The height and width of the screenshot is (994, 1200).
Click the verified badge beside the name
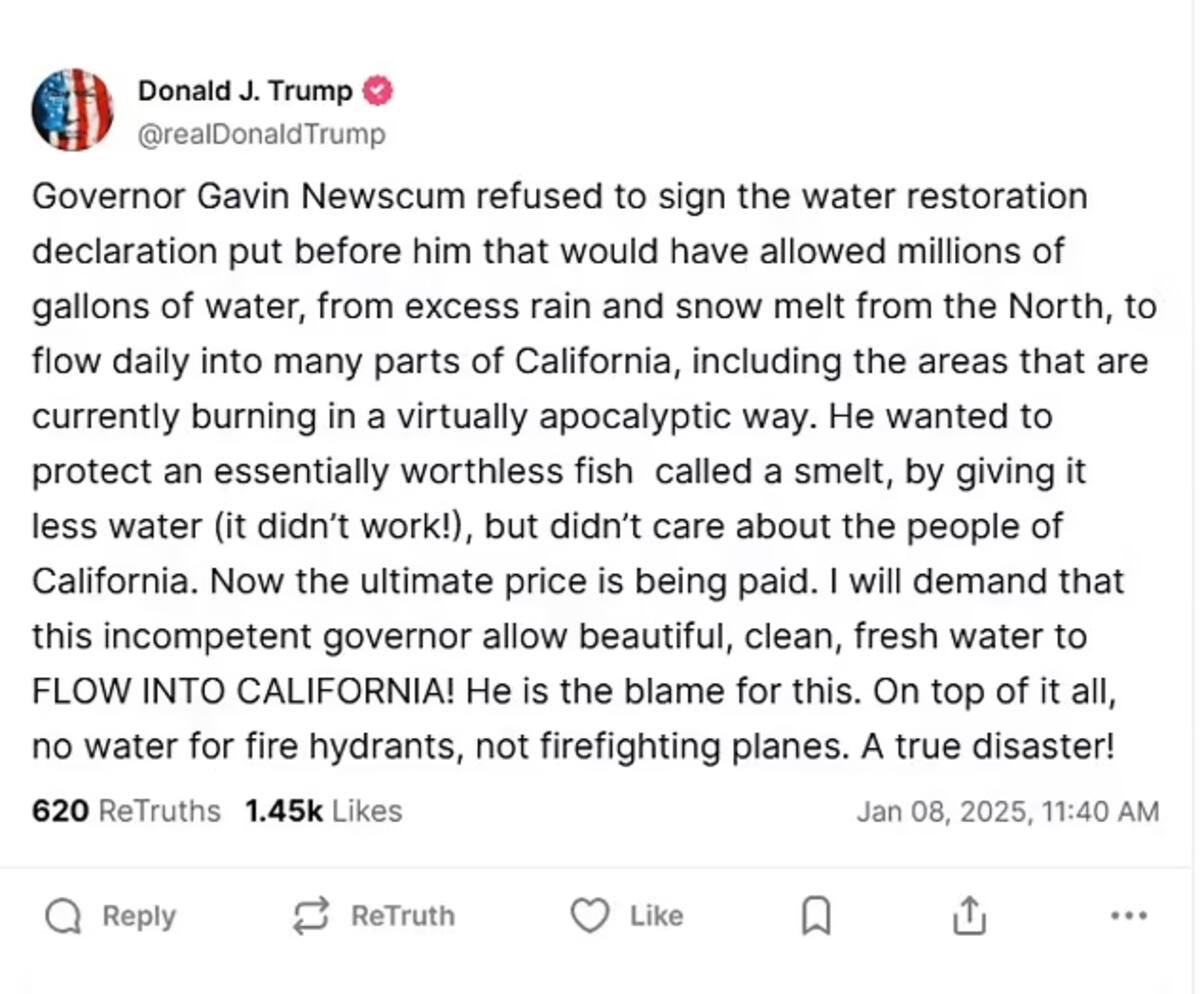coord(377,91)
